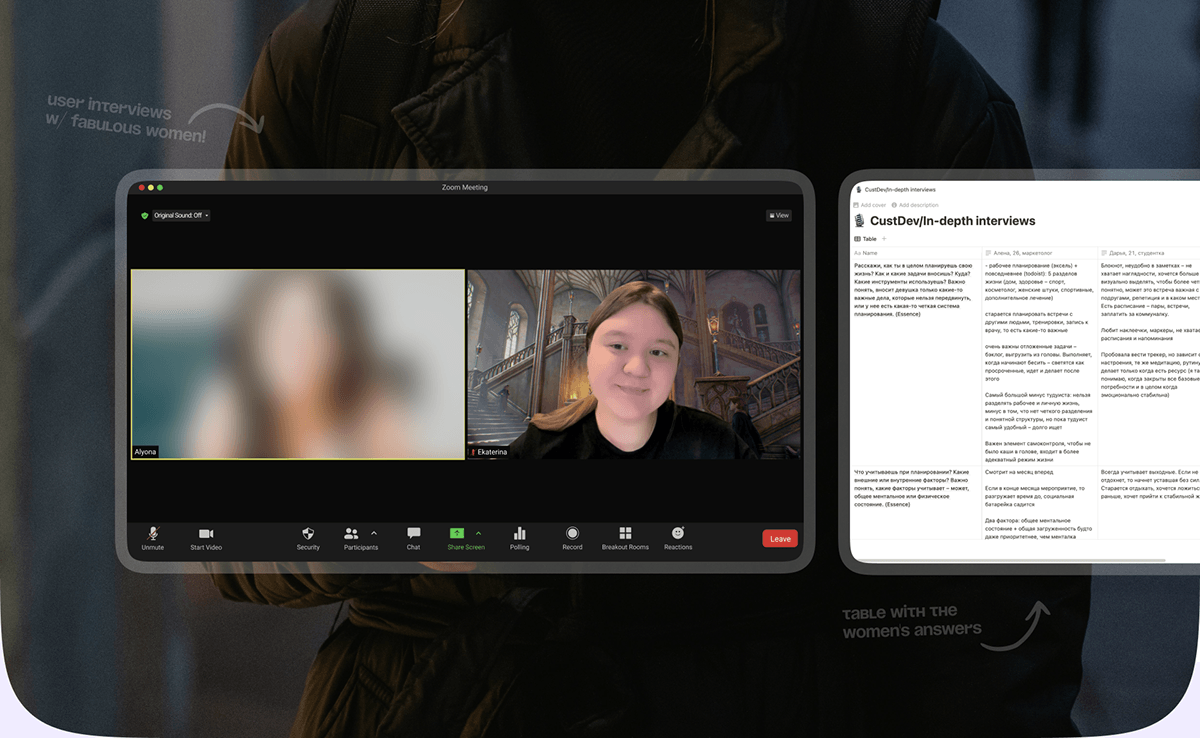Image resolution: width=1200 pixels, height=738 pixels.
Task: Expand the Share Screen options arrow
Action: [x=478, y=533]
